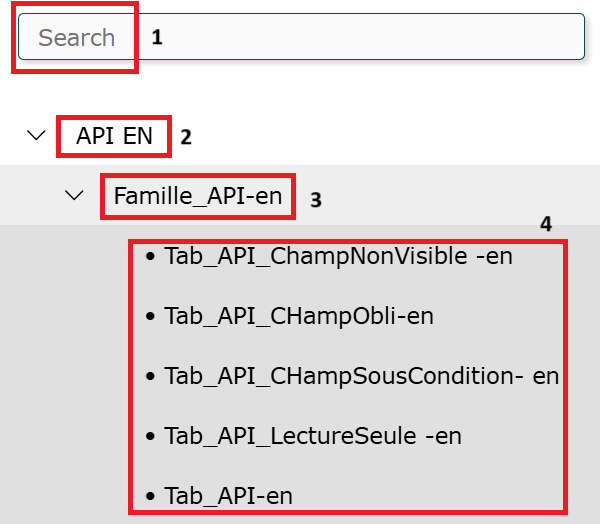Click annotation number 3 near Famille_API-en
600x524 pixels.
(315, 200)
